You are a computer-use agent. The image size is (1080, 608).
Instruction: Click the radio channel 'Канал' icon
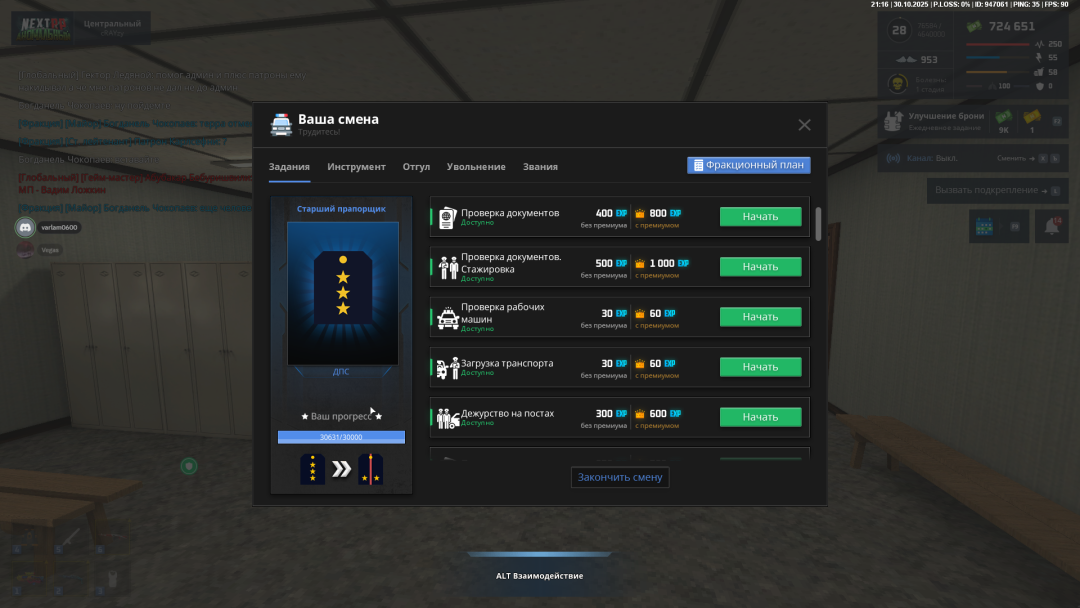tap(893, 158)
